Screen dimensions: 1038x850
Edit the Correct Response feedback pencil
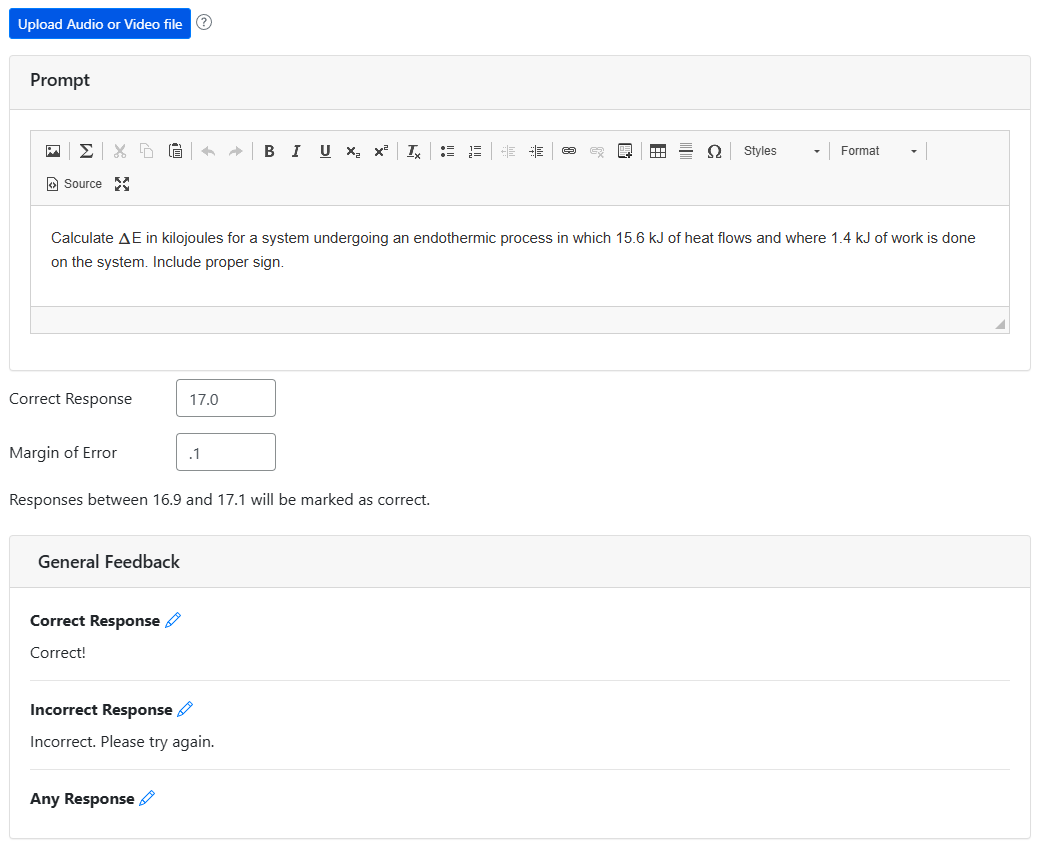173,620
